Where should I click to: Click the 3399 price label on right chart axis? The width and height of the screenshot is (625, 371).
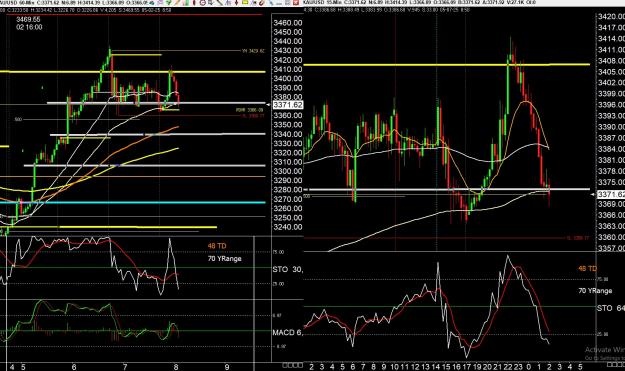pos(611,94)
